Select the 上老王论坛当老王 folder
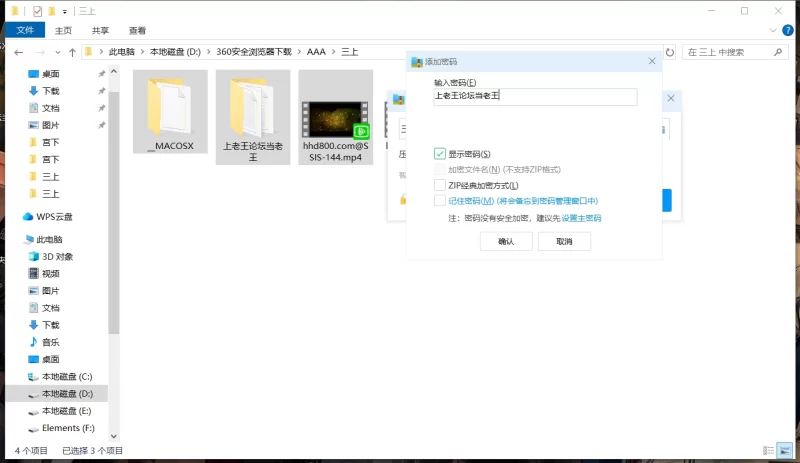Viewport: 800px width, 463px height. pyautogui.click(x=253, y=117)
